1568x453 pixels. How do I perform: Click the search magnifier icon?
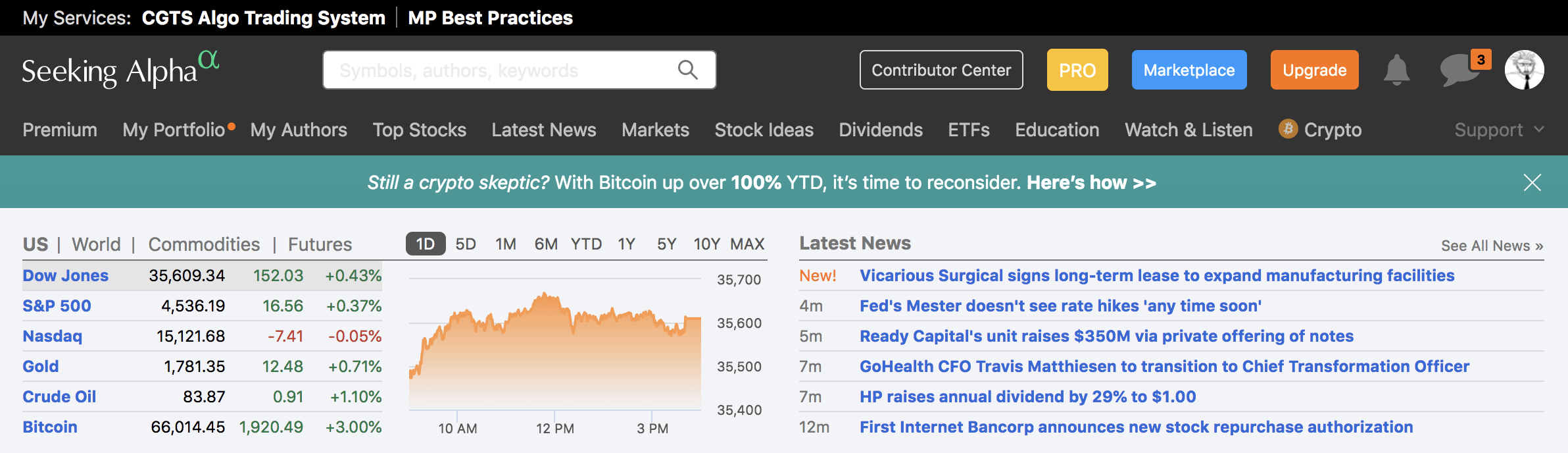[x=687, y=70]
